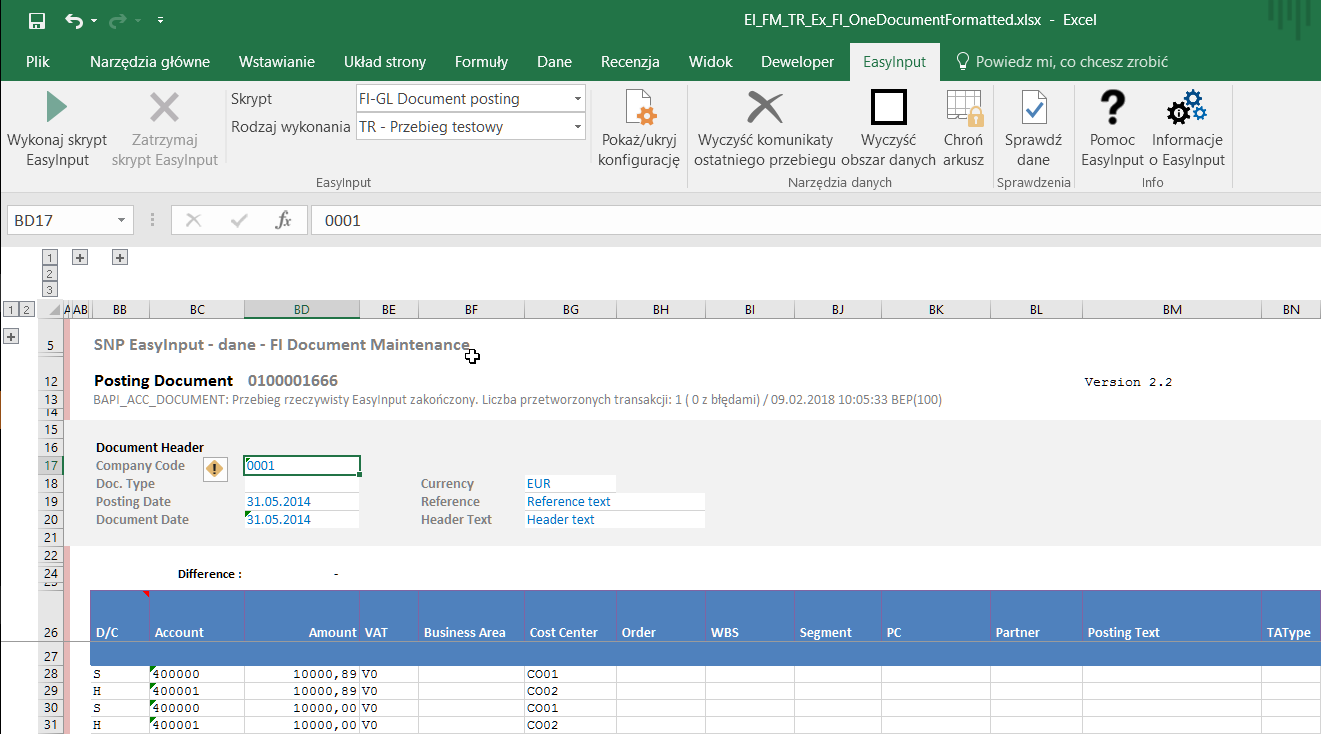Open the Skrypt dropdown showing FI-GL Document posting

click(577, 98)
